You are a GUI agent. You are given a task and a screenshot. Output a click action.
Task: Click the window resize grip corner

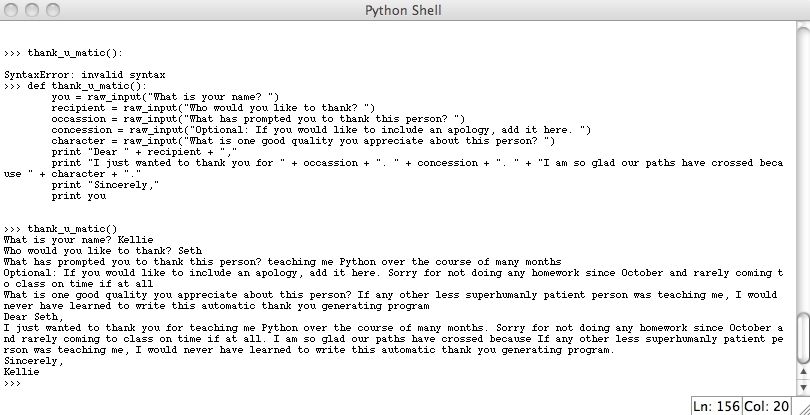coord(803,407)
